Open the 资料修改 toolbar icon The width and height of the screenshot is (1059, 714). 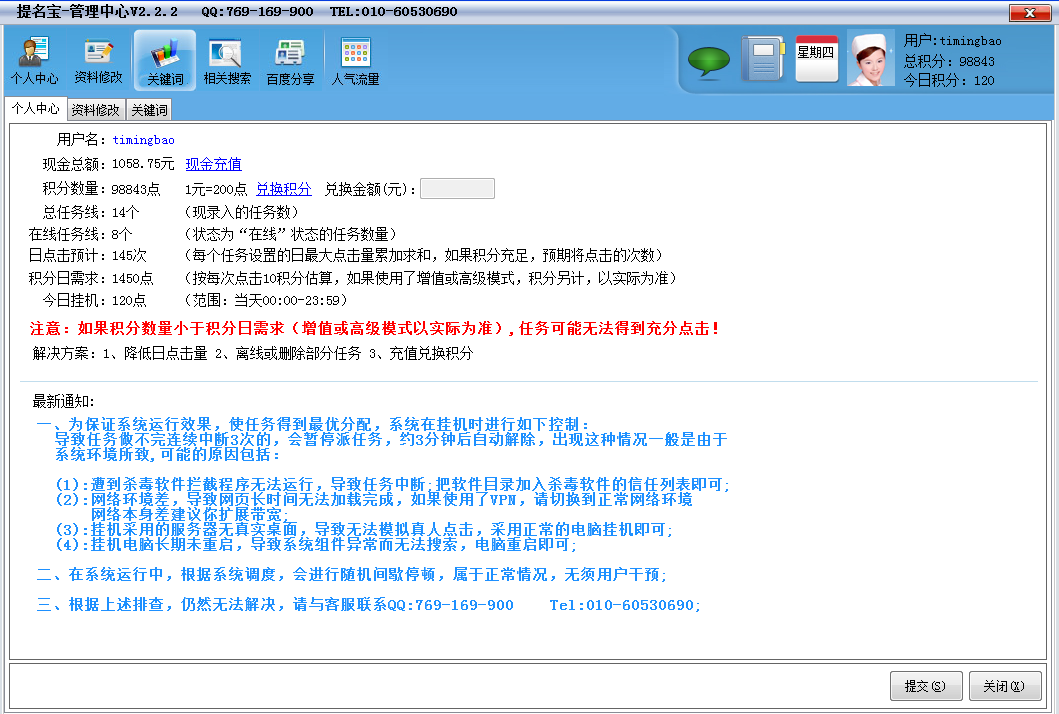98,60
